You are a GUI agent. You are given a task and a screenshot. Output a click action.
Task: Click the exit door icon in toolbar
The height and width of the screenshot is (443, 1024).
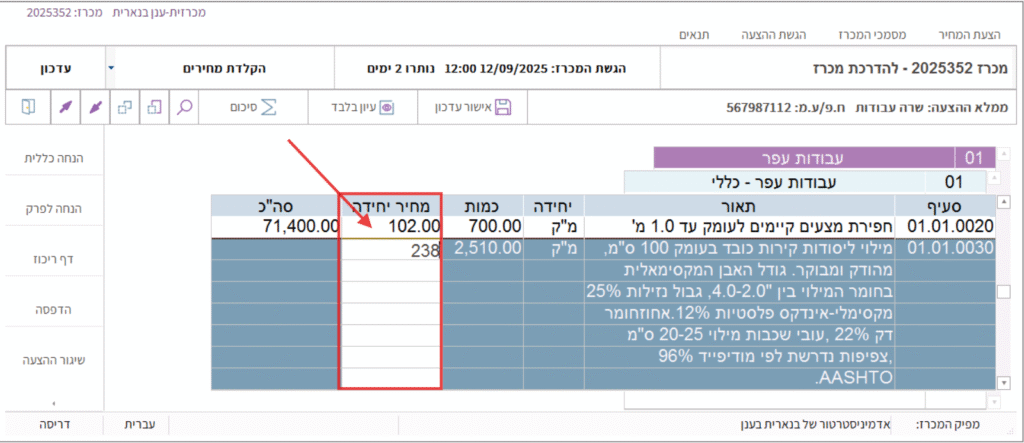click(28, 107)
